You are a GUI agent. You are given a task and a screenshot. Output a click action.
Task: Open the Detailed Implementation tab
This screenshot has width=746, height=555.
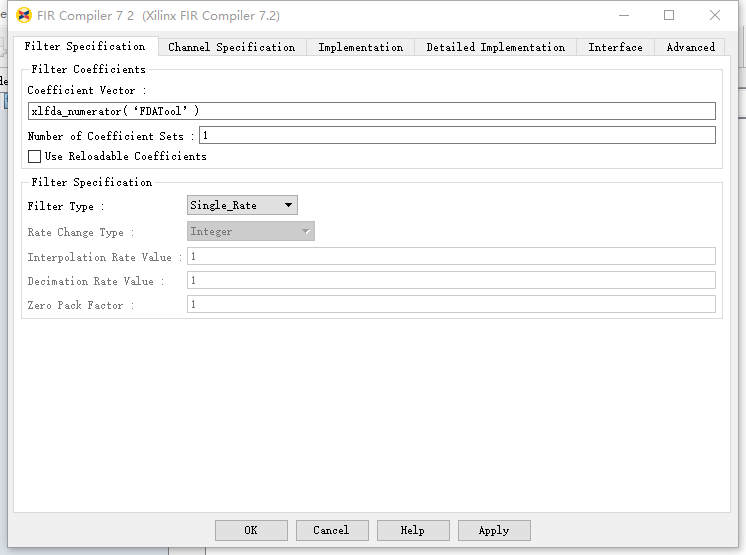click(x=495, y=47)
